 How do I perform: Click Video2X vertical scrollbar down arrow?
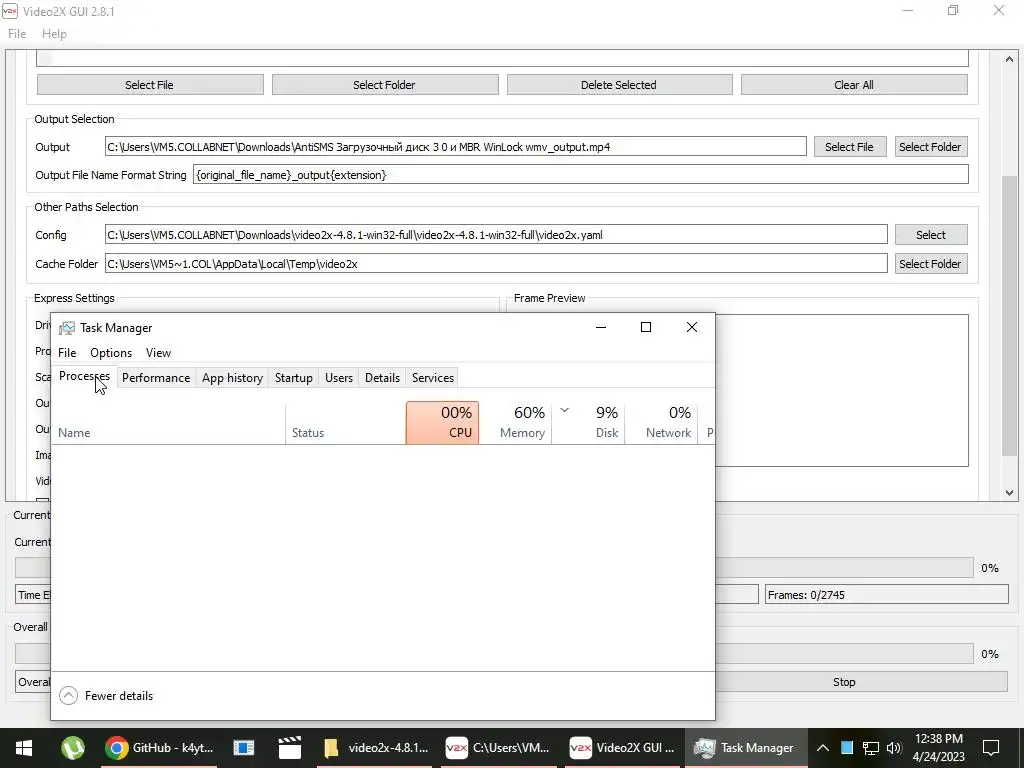(x=1010, y=493)
